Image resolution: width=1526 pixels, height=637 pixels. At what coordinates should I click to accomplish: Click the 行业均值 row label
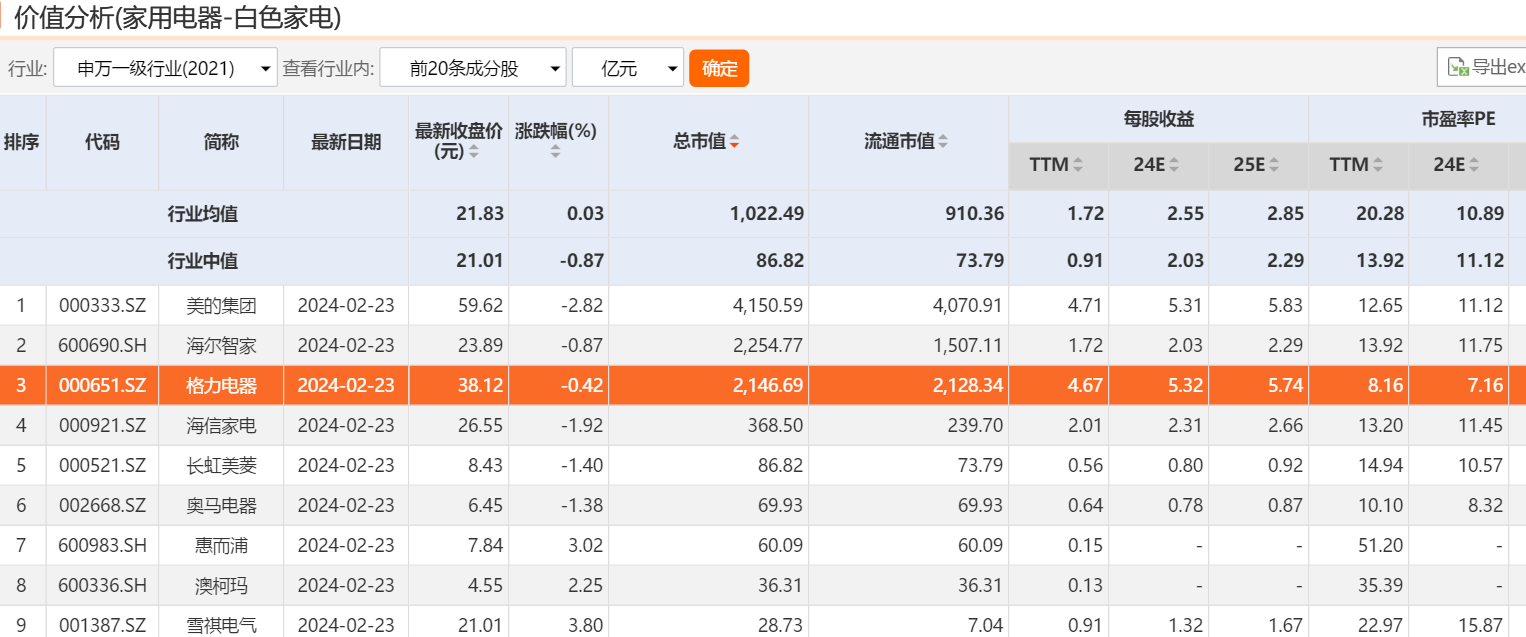203,214
